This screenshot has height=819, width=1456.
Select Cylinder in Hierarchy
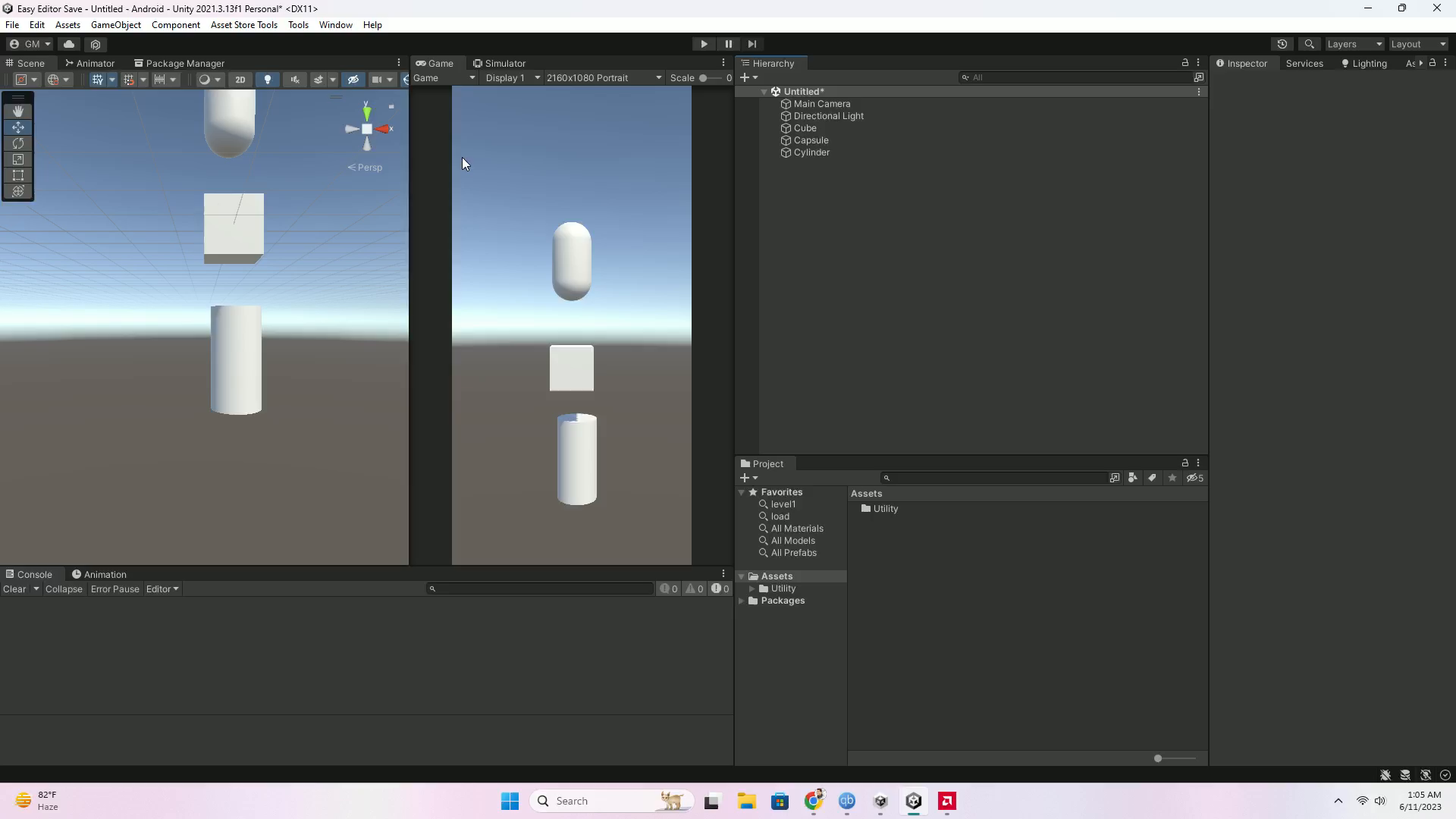pos(811,152)
